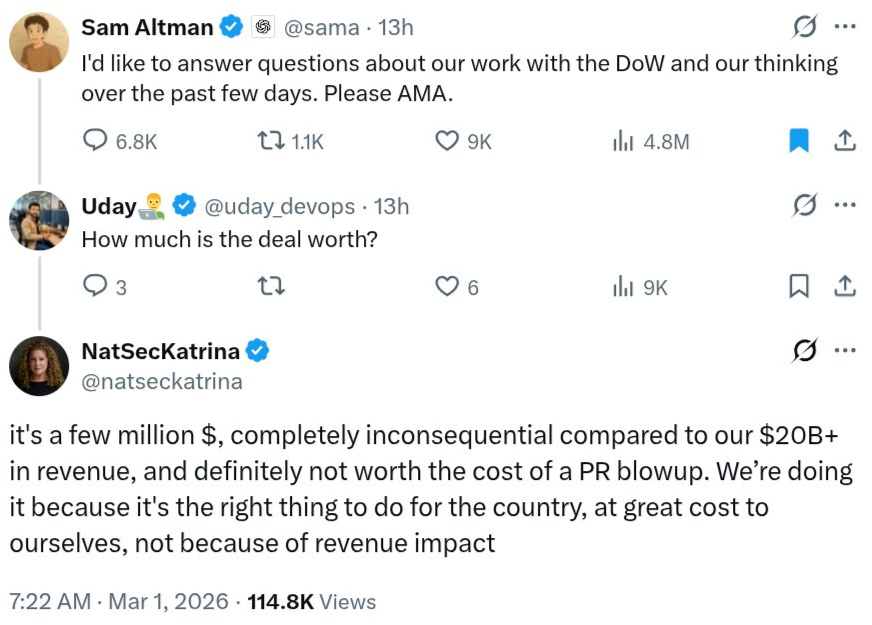Viewport: 872px width, 625px height.
Task: Repost Sam Altman's tweet
Action: tap(272, 142)
